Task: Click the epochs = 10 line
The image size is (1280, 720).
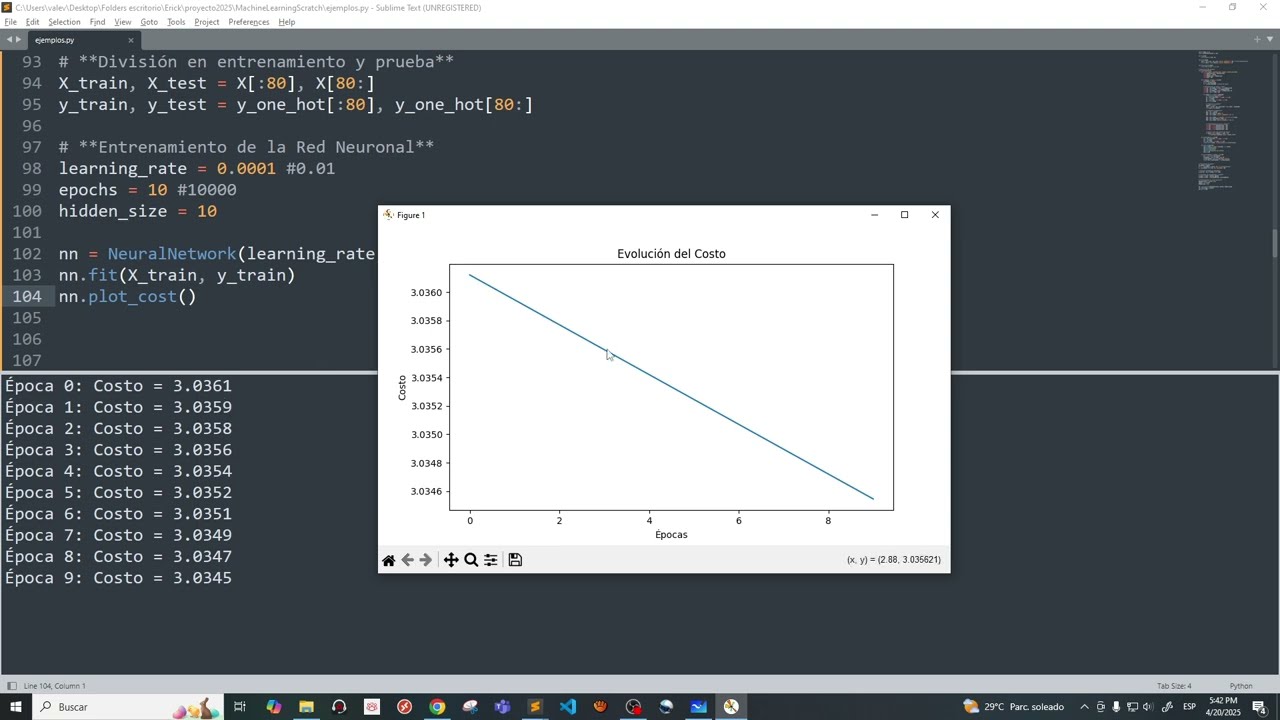Action: (x=148, y=190)
